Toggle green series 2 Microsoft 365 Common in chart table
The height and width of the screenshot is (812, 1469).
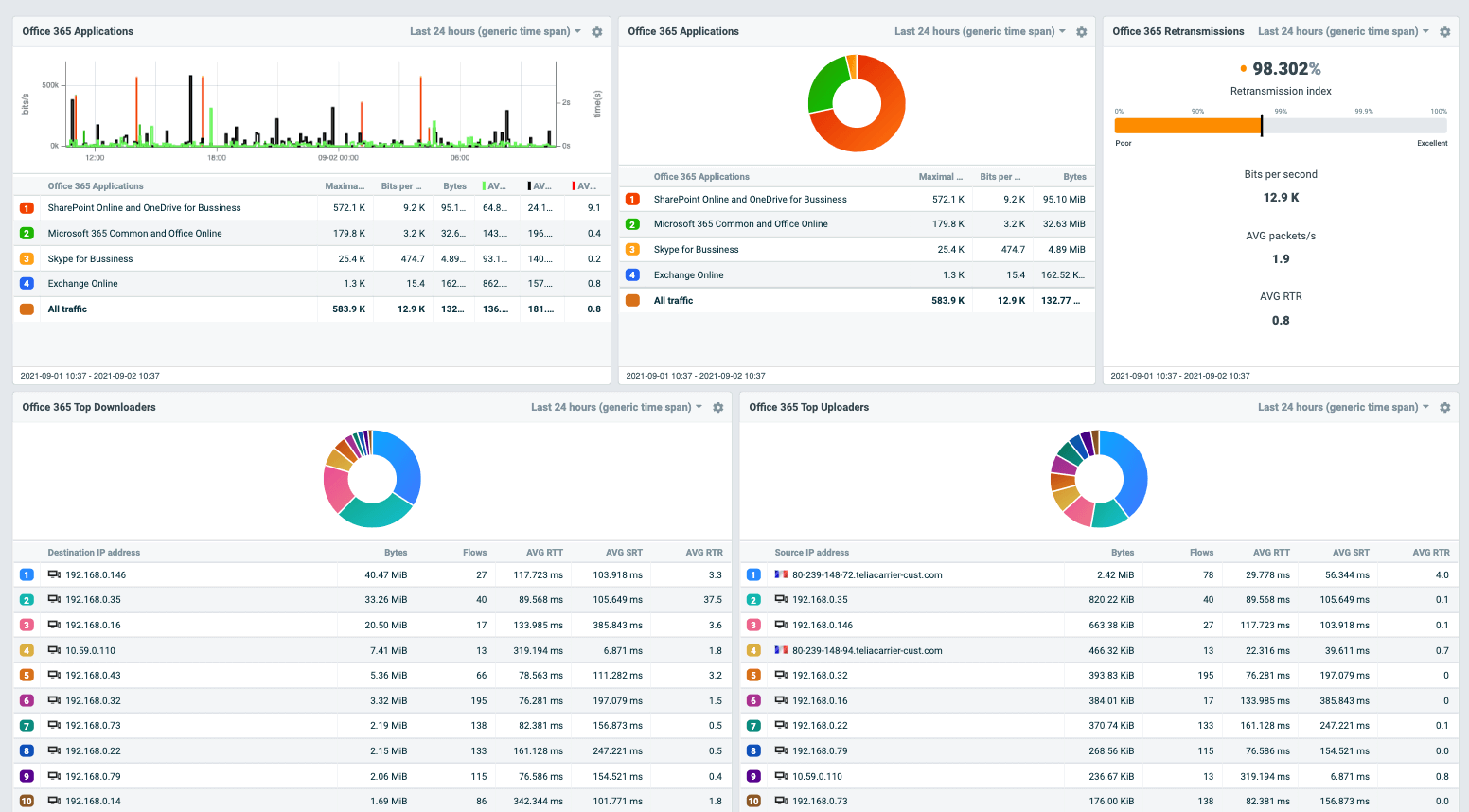click(x=27, y=234)
